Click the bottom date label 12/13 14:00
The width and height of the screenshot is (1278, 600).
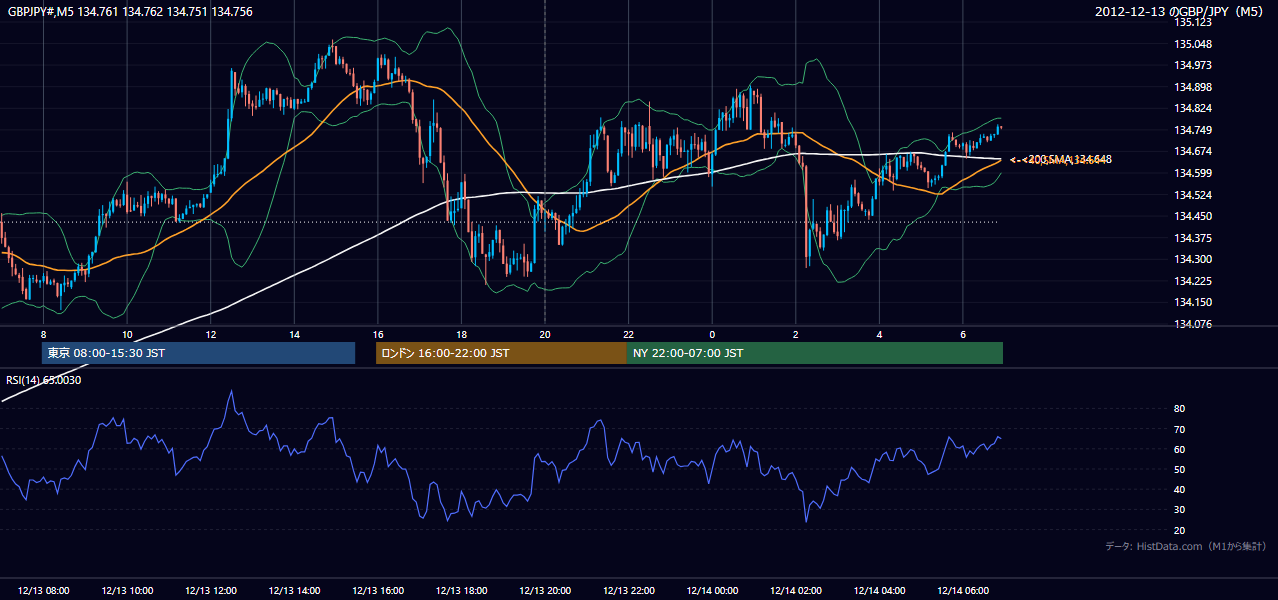coord(294,591)
